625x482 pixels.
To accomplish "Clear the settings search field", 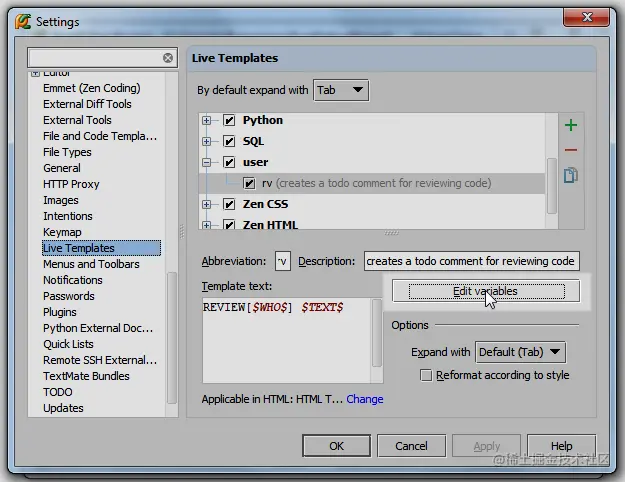I will point(168,58).
